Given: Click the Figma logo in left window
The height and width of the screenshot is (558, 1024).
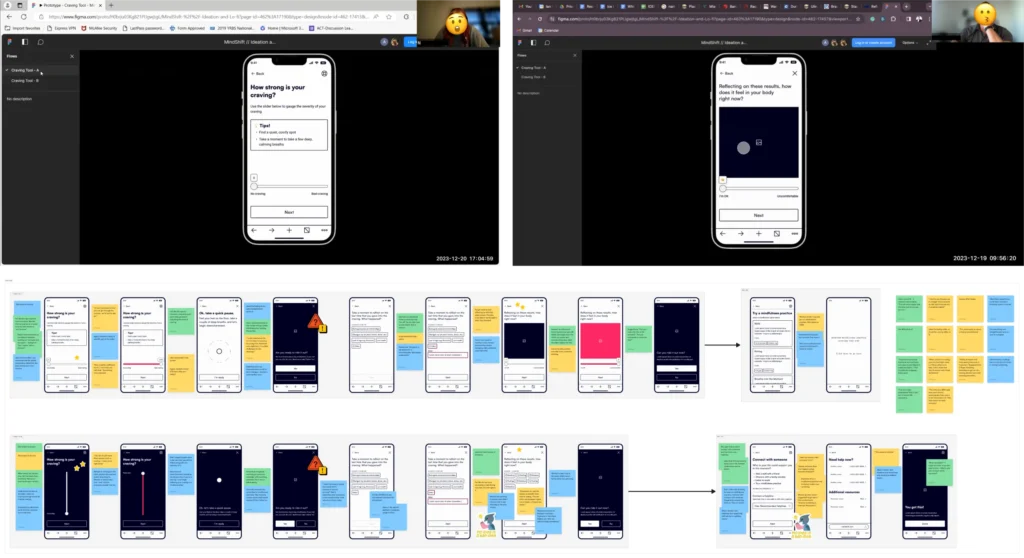Looking at the screenshot, I should coord(7,43).
